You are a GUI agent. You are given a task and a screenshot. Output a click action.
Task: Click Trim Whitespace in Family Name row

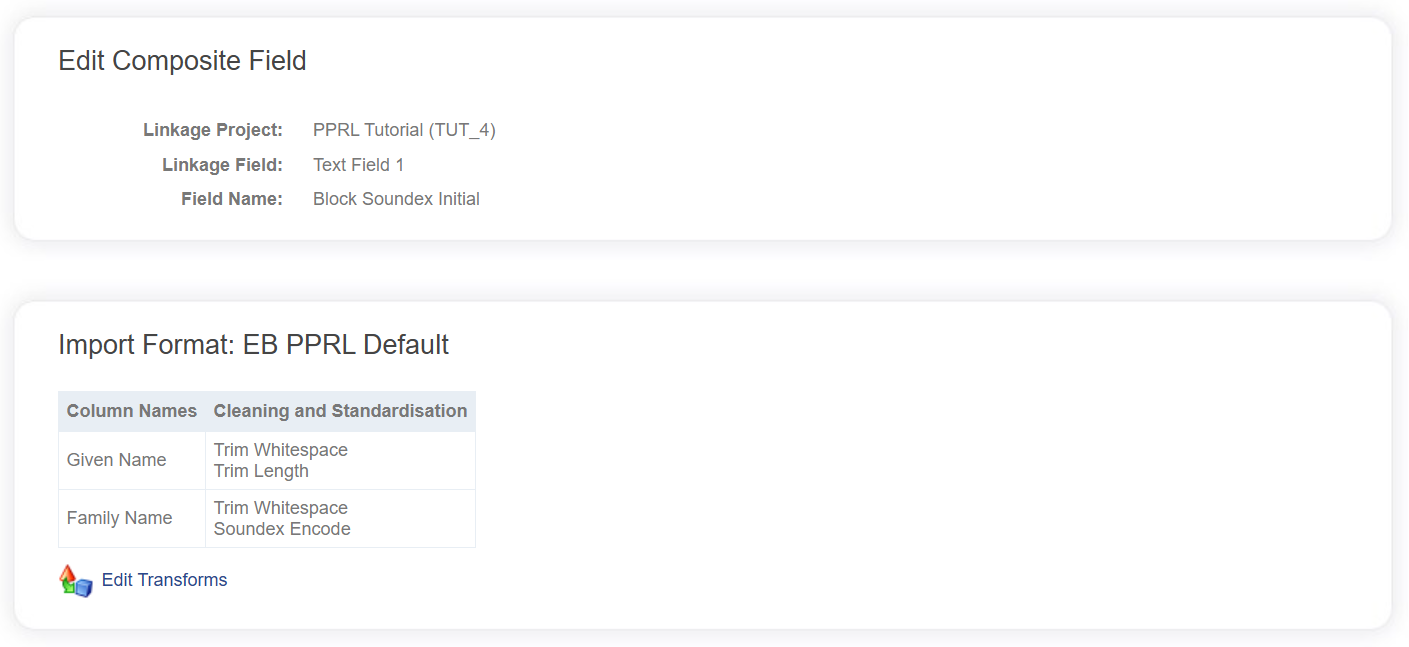coord(281,508)
